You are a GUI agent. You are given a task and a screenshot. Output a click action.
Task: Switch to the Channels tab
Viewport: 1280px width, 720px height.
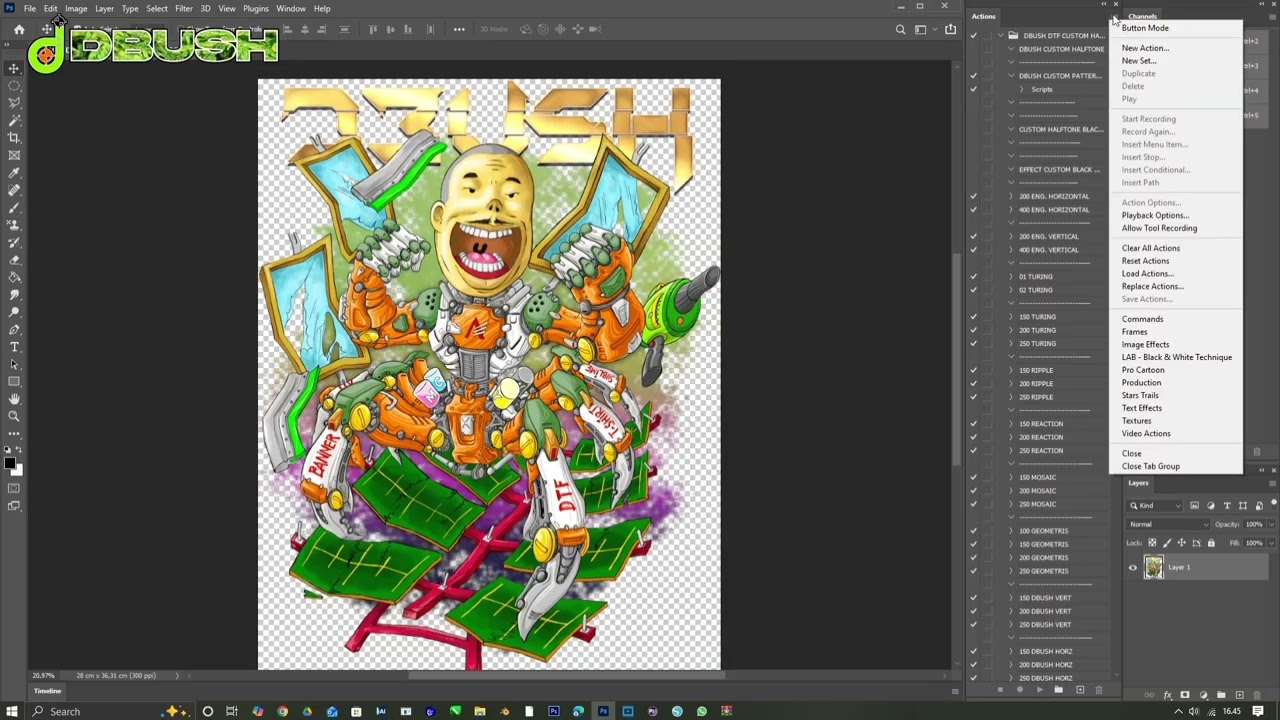tap(1142, 16)
